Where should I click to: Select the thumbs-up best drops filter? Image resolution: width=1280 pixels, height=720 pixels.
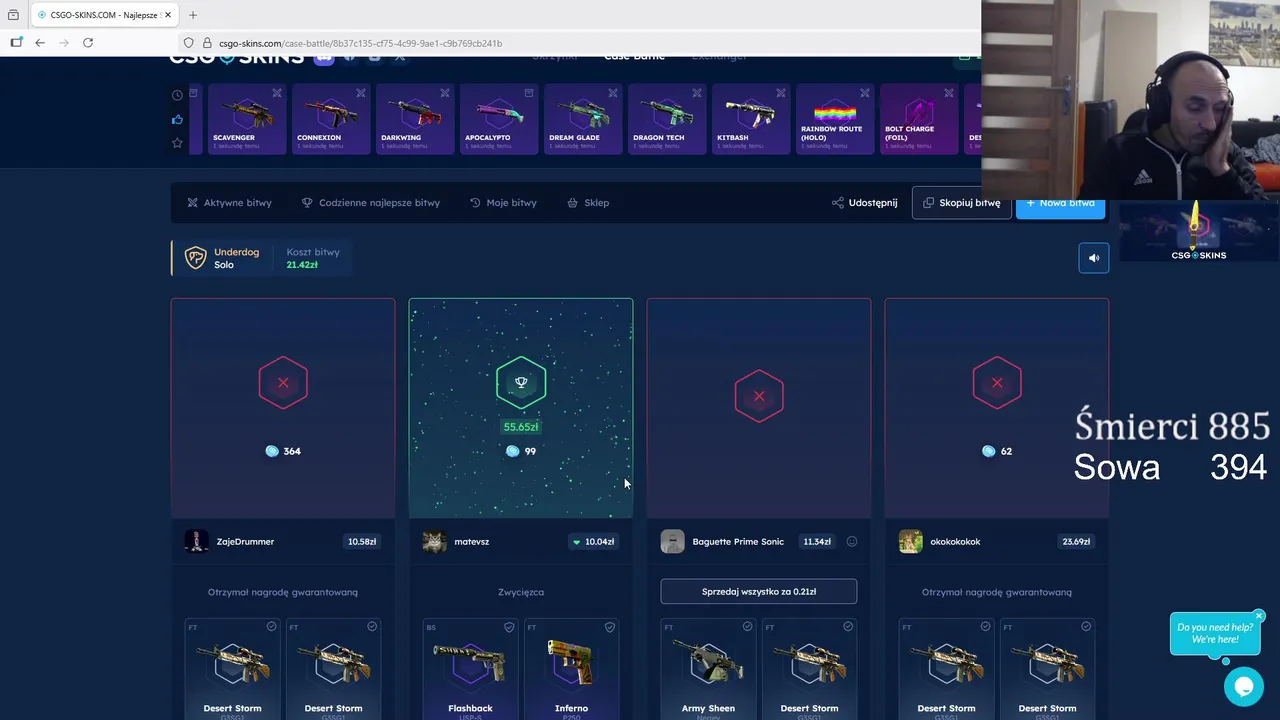click(177, 119)
